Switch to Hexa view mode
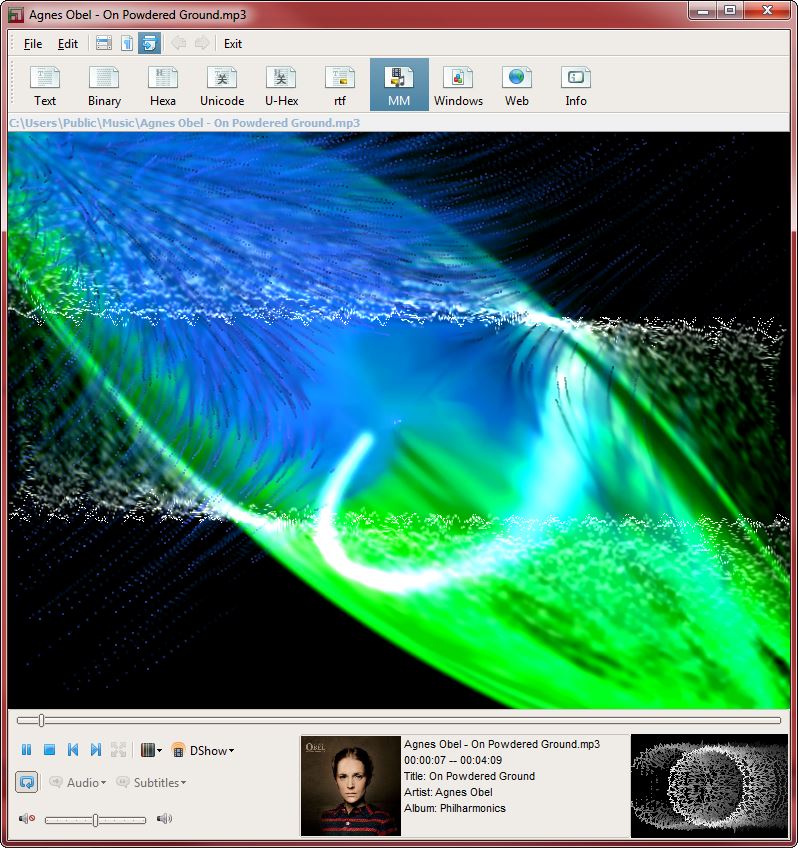This screenshot has height=848, width=798. [x=163, y=85]
